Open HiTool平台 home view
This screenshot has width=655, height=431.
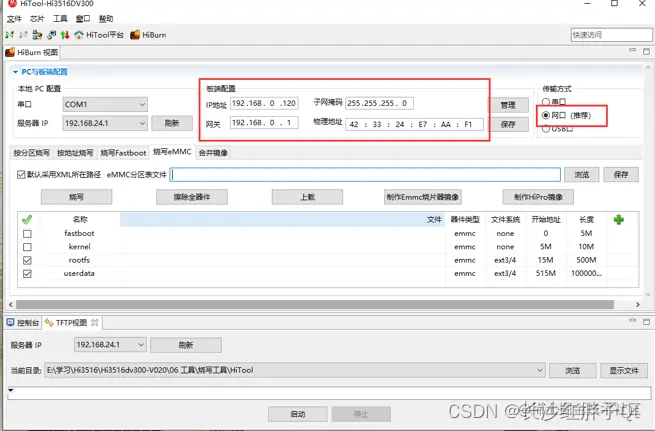pyautogui.click(x=99, y=35)
